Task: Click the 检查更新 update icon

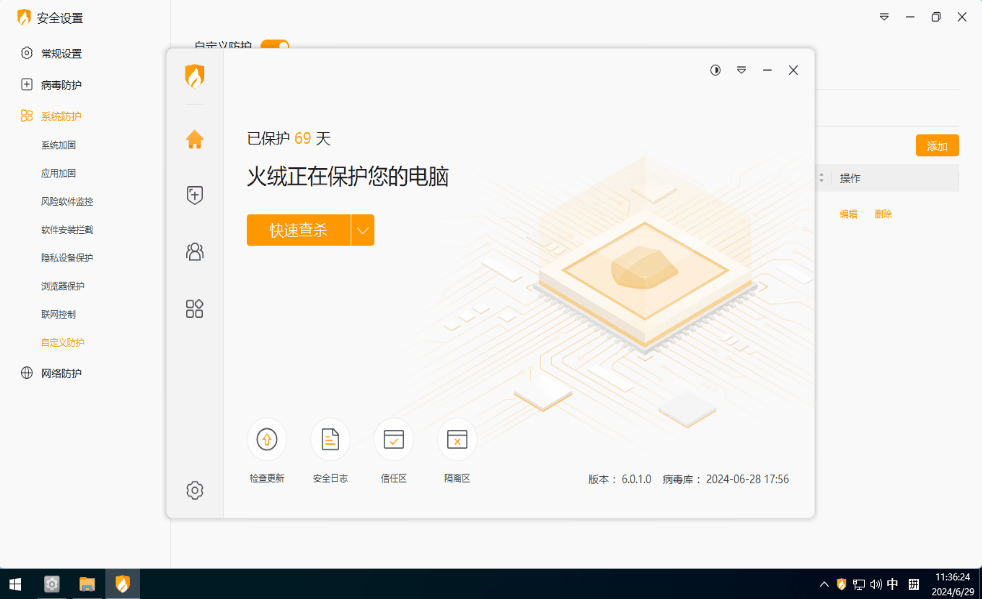Action: pyautogui.click(x=267, y=439)
